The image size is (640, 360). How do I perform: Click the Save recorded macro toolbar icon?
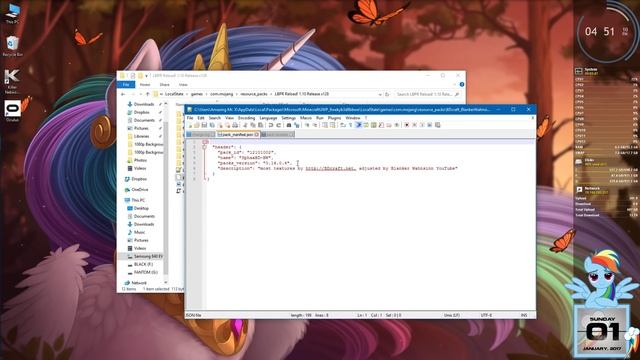(x=438, y=125)
